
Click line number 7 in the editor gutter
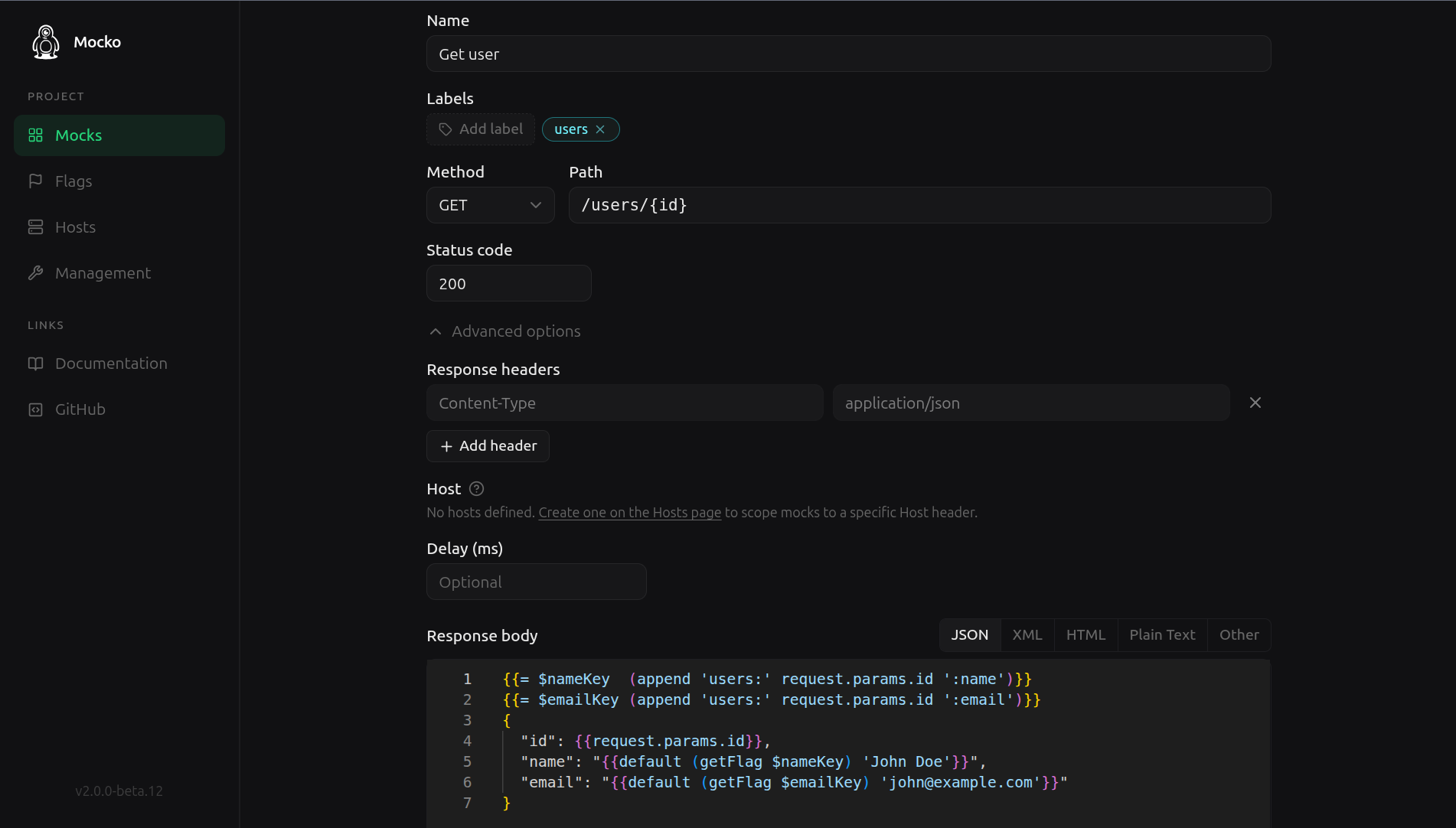[467, 804]
